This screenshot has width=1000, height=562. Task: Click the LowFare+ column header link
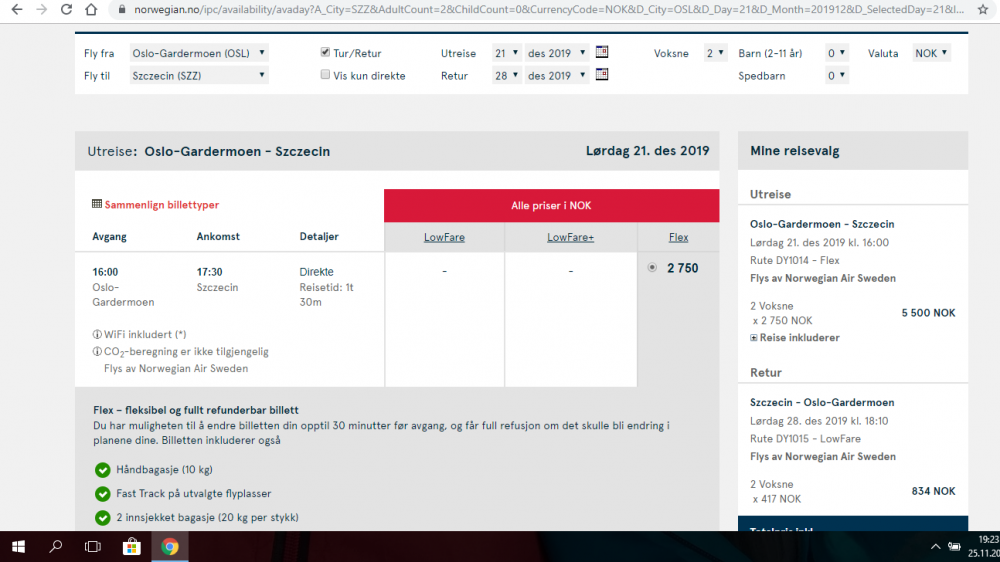pyautogui.click(x=570, y=237)
